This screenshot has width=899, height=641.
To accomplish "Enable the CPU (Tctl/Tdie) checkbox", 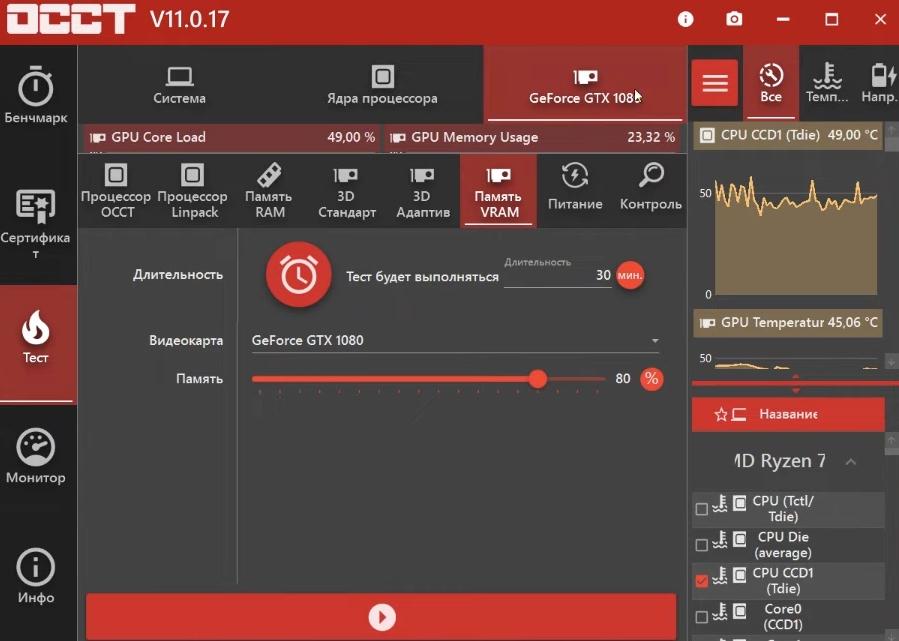I will pos(701,509).
